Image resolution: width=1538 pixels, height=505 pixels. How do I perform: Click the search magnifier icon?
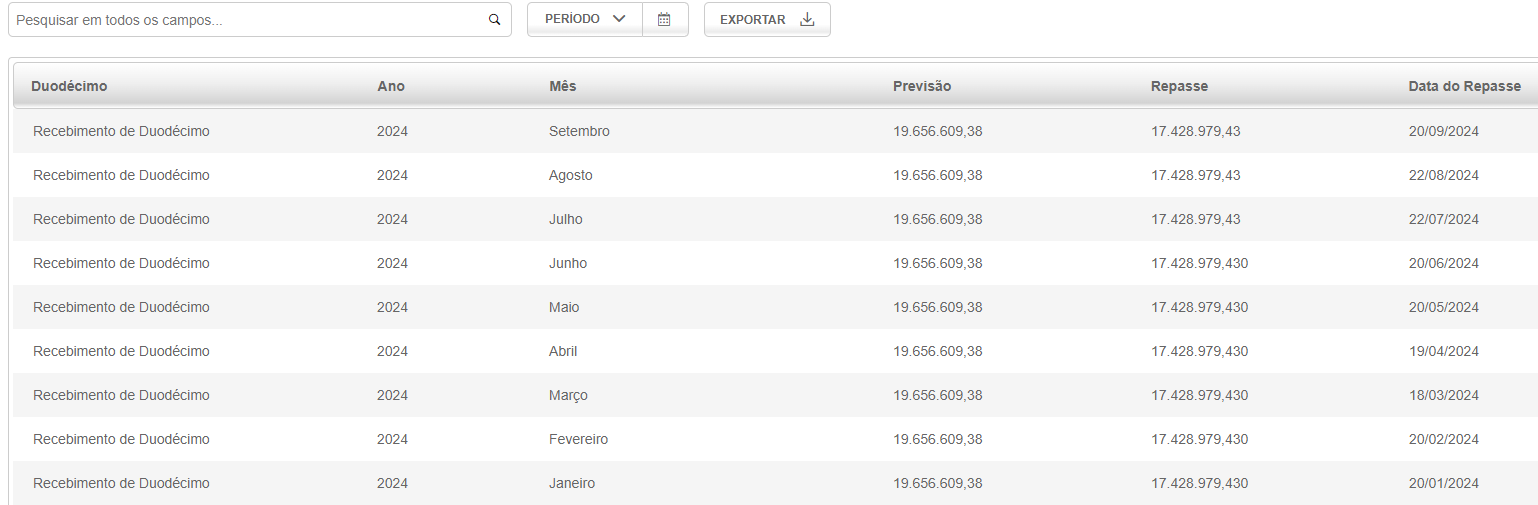(494, 20)
